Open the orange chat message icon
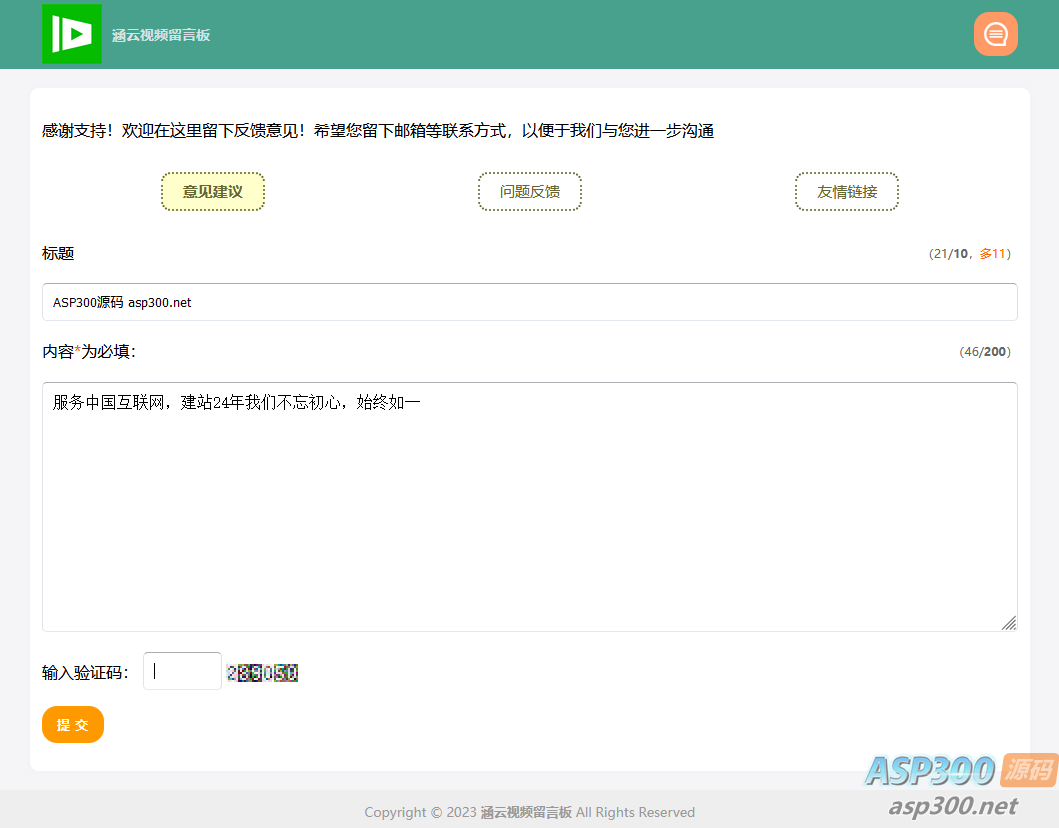Image resolution: width=1059 pixels, height=828 pixels. click(995, 34)
